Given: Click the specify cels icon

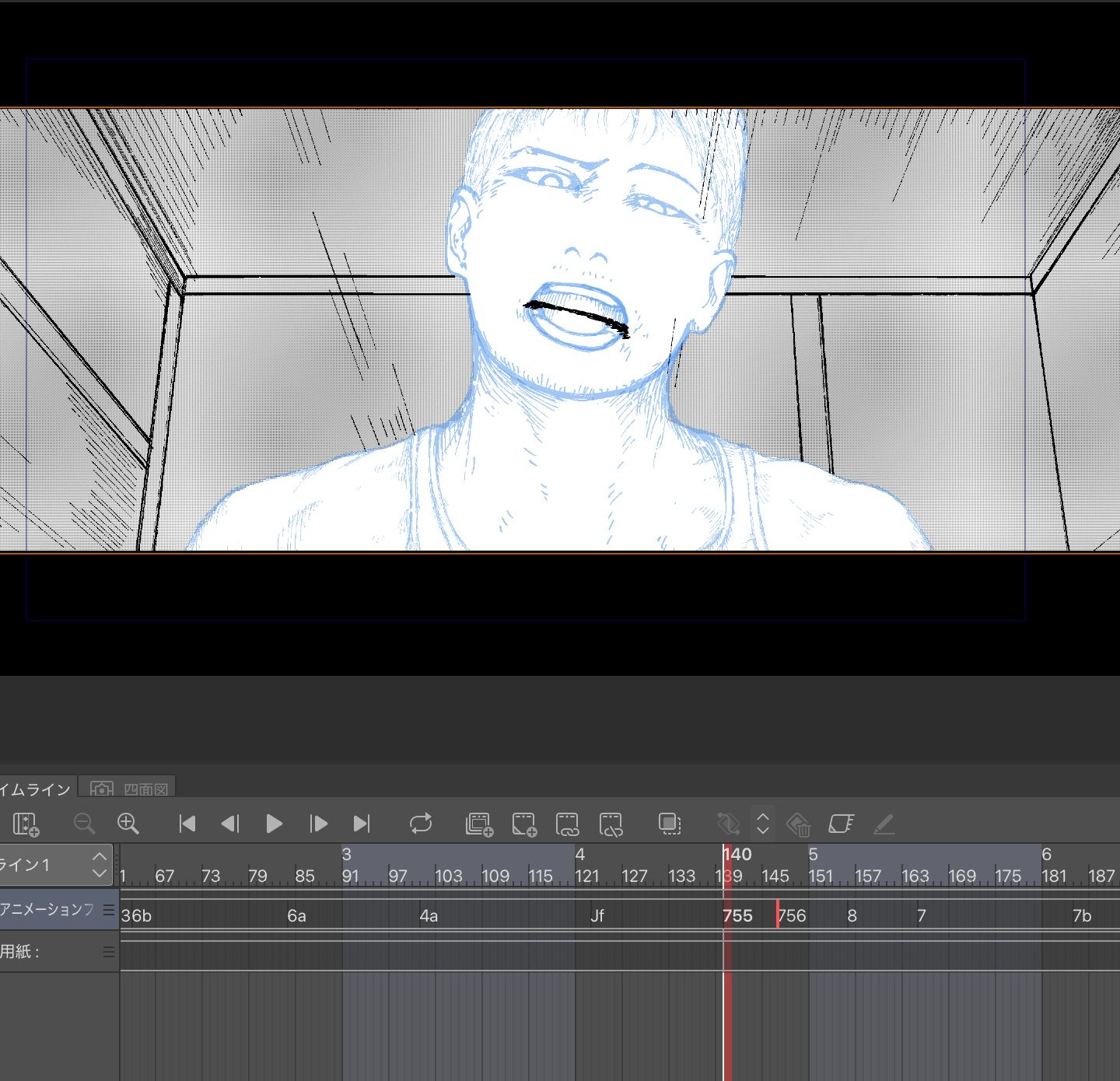Looking at the screenshot, I should click(x=567, y=824).
